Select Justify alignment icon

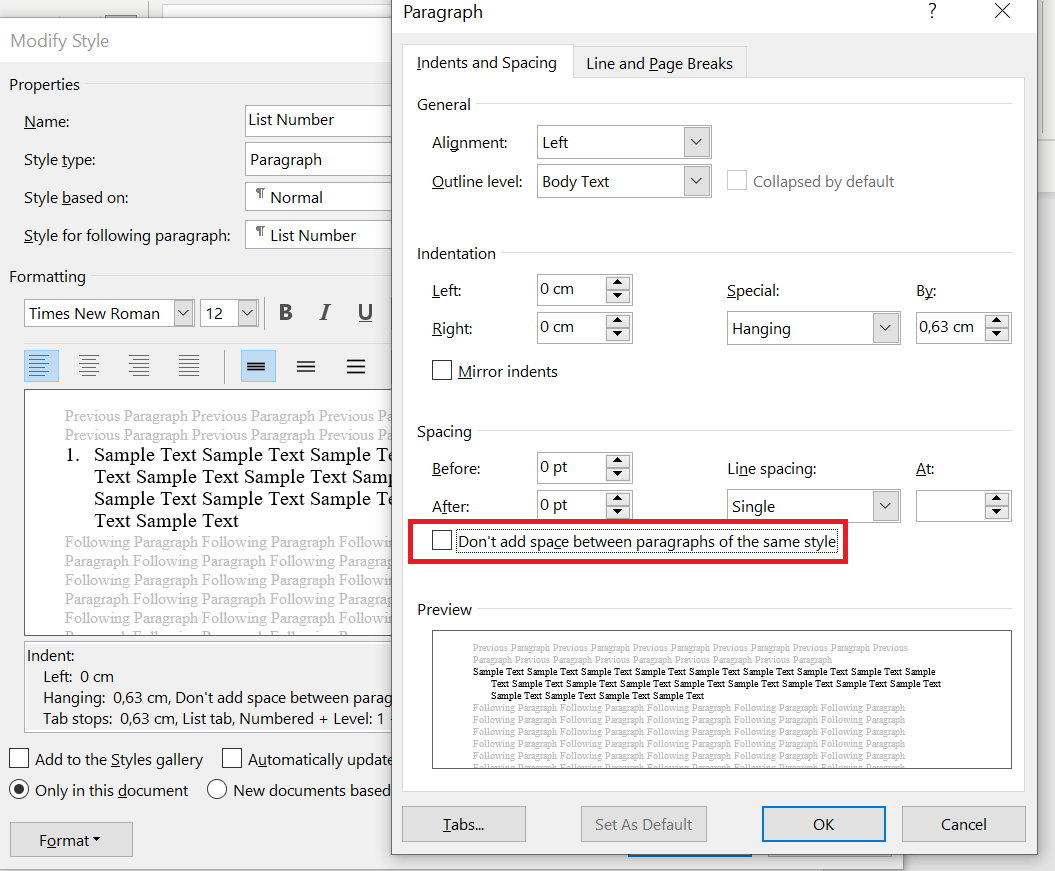(x=188, y=366)
